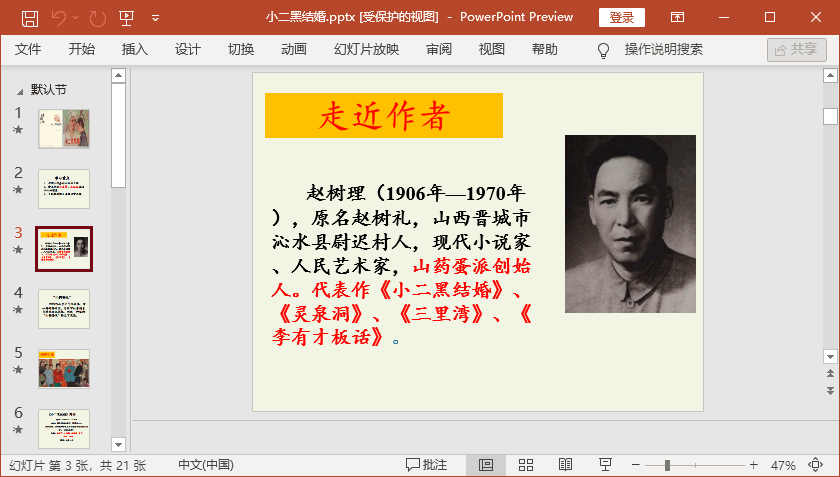Start slideshow from beginning via quick access icon
The width and height of the screenshot is (840, 477).
pos(126,17)
